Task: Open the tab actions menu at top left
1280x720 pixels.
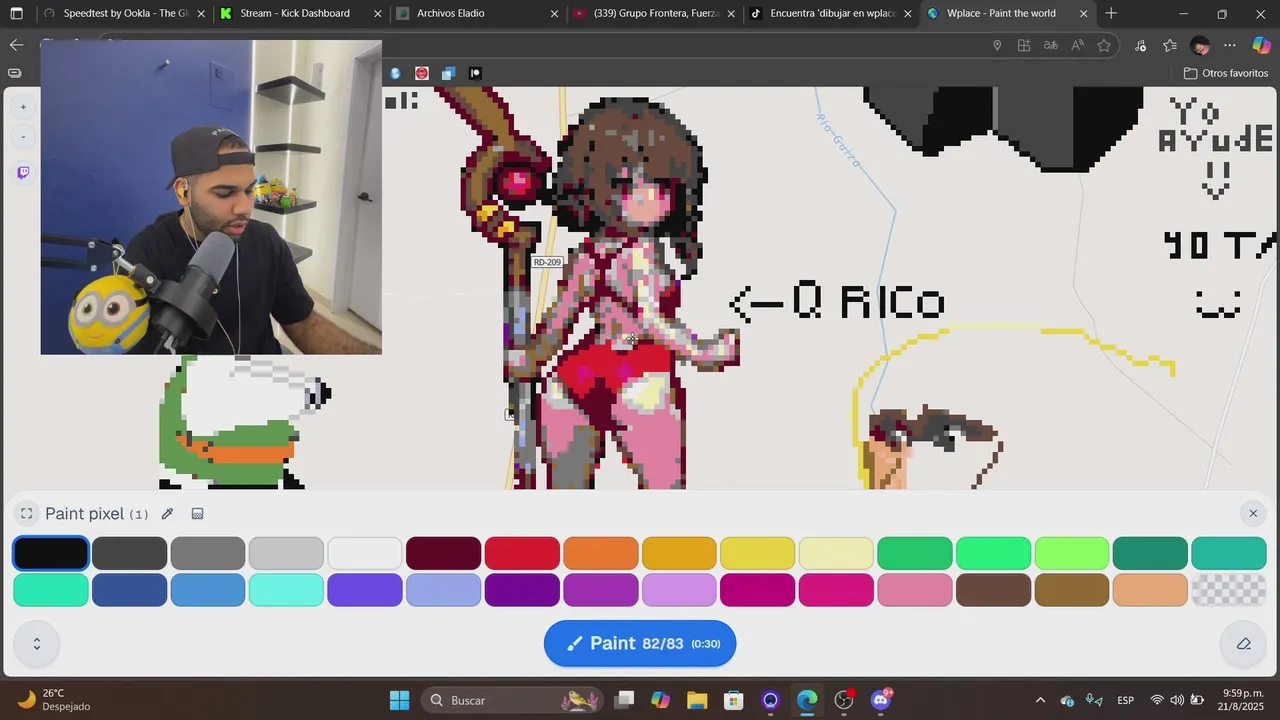Action: point(16,14)
